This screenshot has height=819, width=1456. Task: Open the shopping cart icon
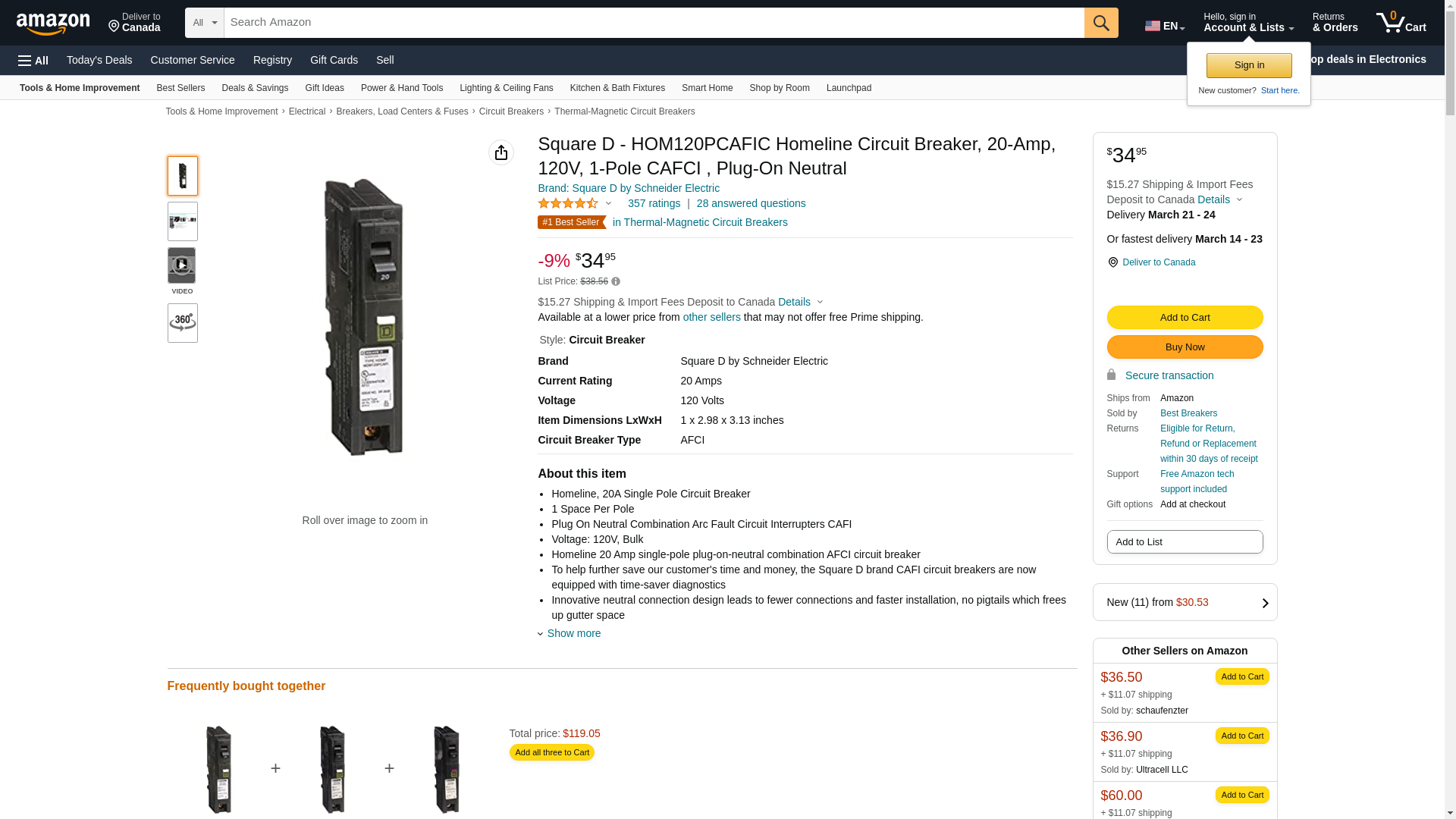coord(1401,23)
